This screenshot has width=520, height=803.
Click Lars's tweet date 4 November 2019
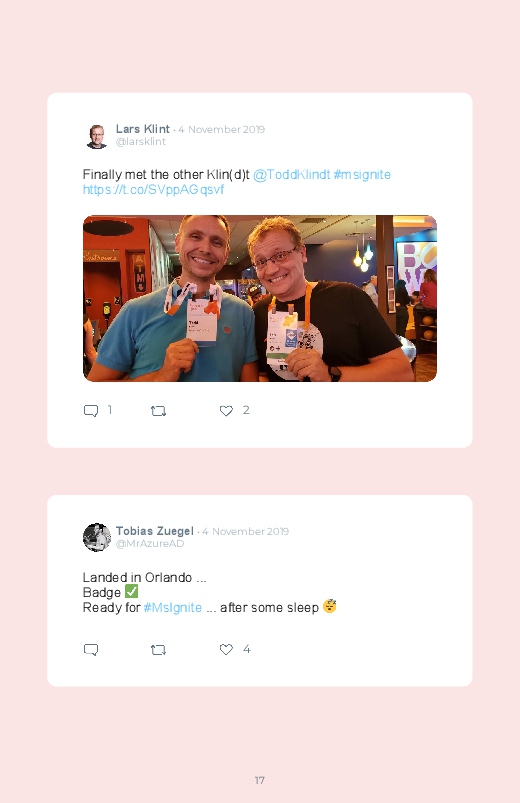[221, 130]
